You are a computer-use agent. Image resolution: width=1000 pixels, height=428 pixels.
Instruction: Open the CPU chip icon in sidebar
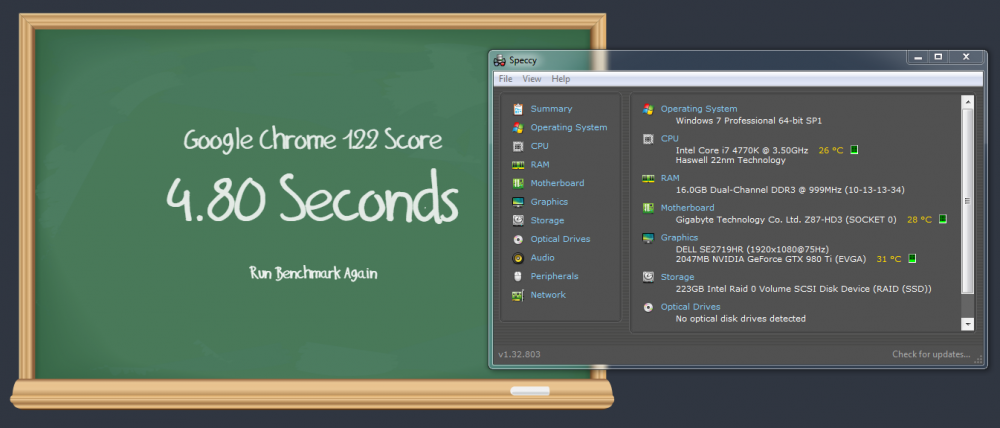coord(518,146)
